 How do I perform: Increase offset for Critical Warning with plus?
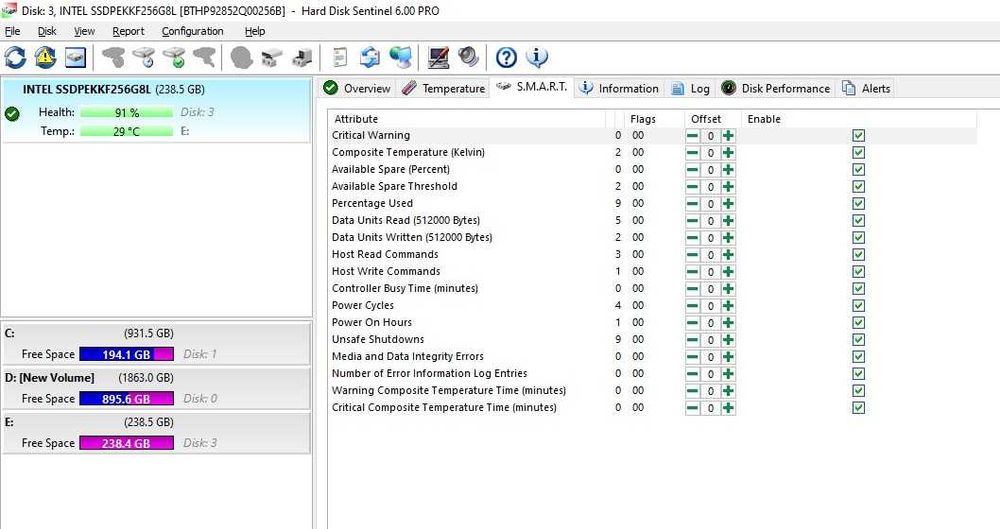[x=728, y=135]
